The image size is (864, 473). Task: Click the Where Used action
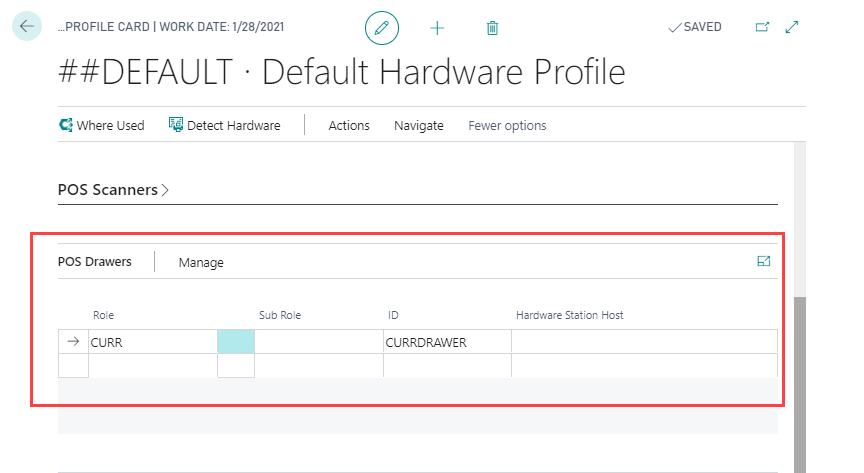(102, 125)
